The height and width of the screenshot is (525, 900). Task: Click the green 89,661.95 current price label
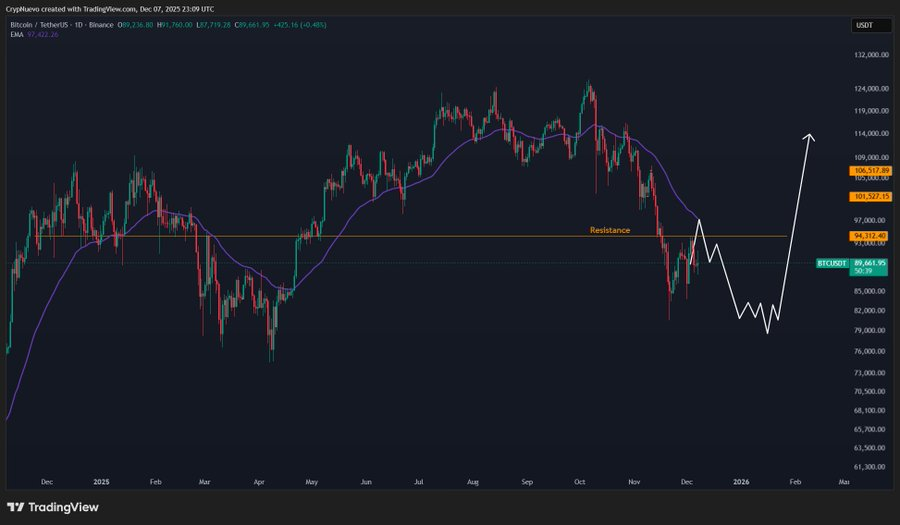pos(869,263)
